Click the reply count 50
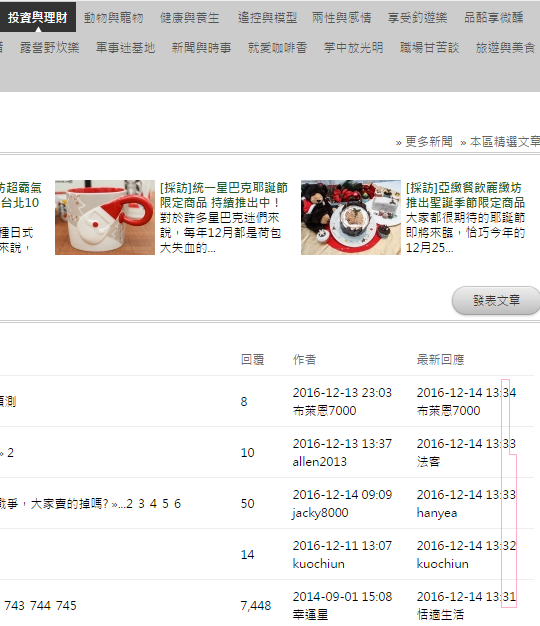This screenshot has height=626, width=540. pyautogui.click(x=247, y=503)
